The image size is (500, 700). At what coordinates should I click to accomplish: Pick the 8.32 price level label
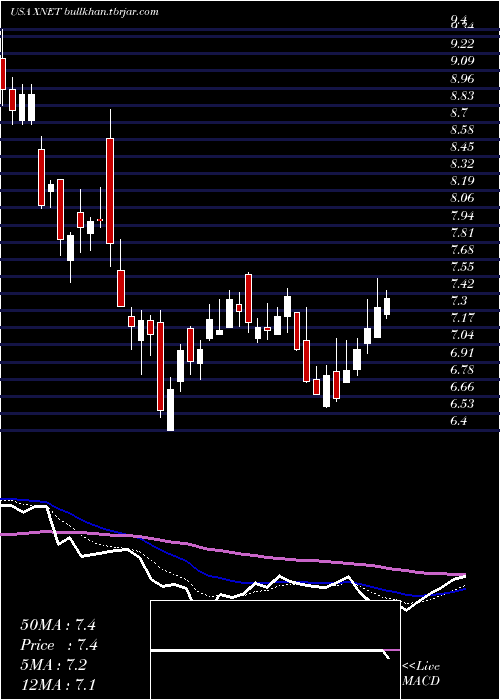[x=462, y=164]
